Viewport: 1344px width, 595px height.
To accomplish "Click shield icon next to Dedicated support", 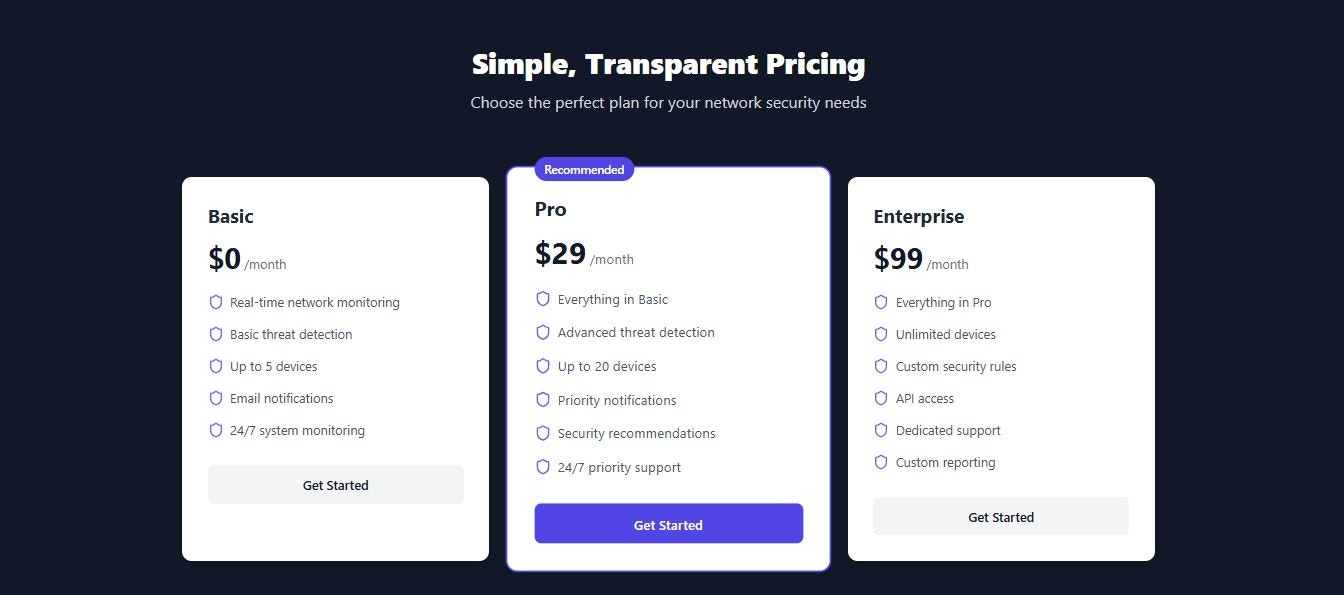I will pos(881,430).
